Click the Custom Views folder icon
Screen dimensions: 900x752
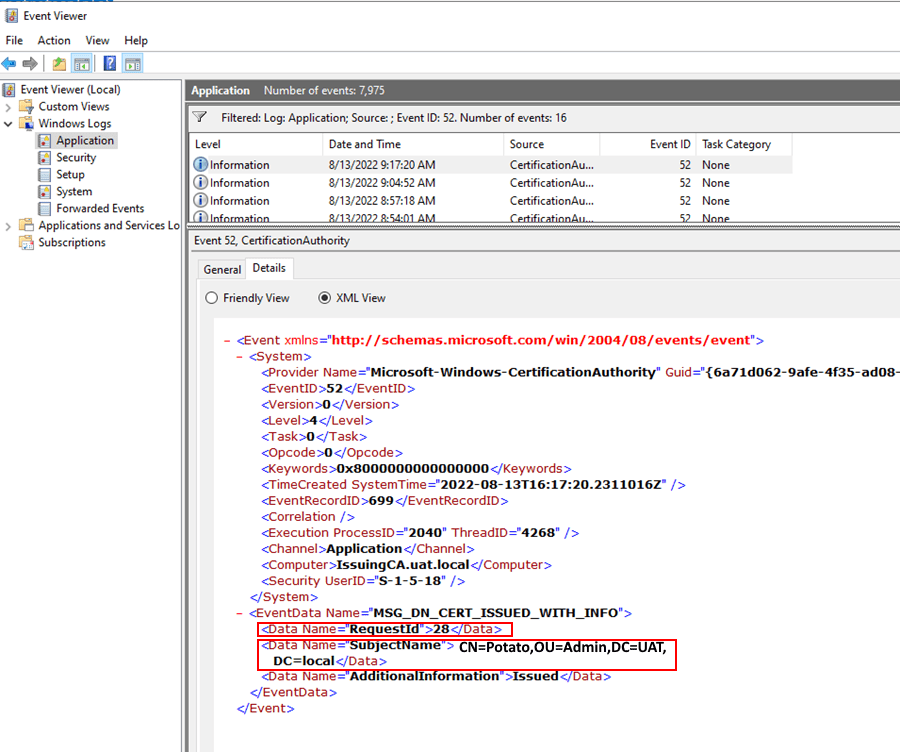tap(26, 107)
